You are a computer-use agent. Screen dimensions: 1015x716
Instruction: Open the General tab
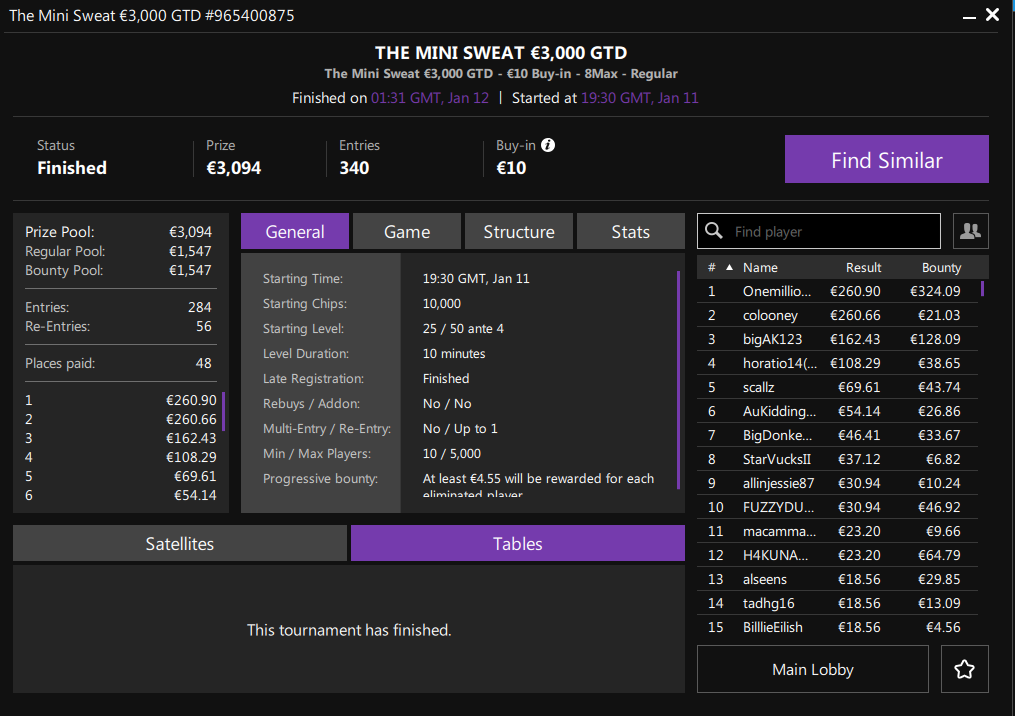tap(295, 231)
